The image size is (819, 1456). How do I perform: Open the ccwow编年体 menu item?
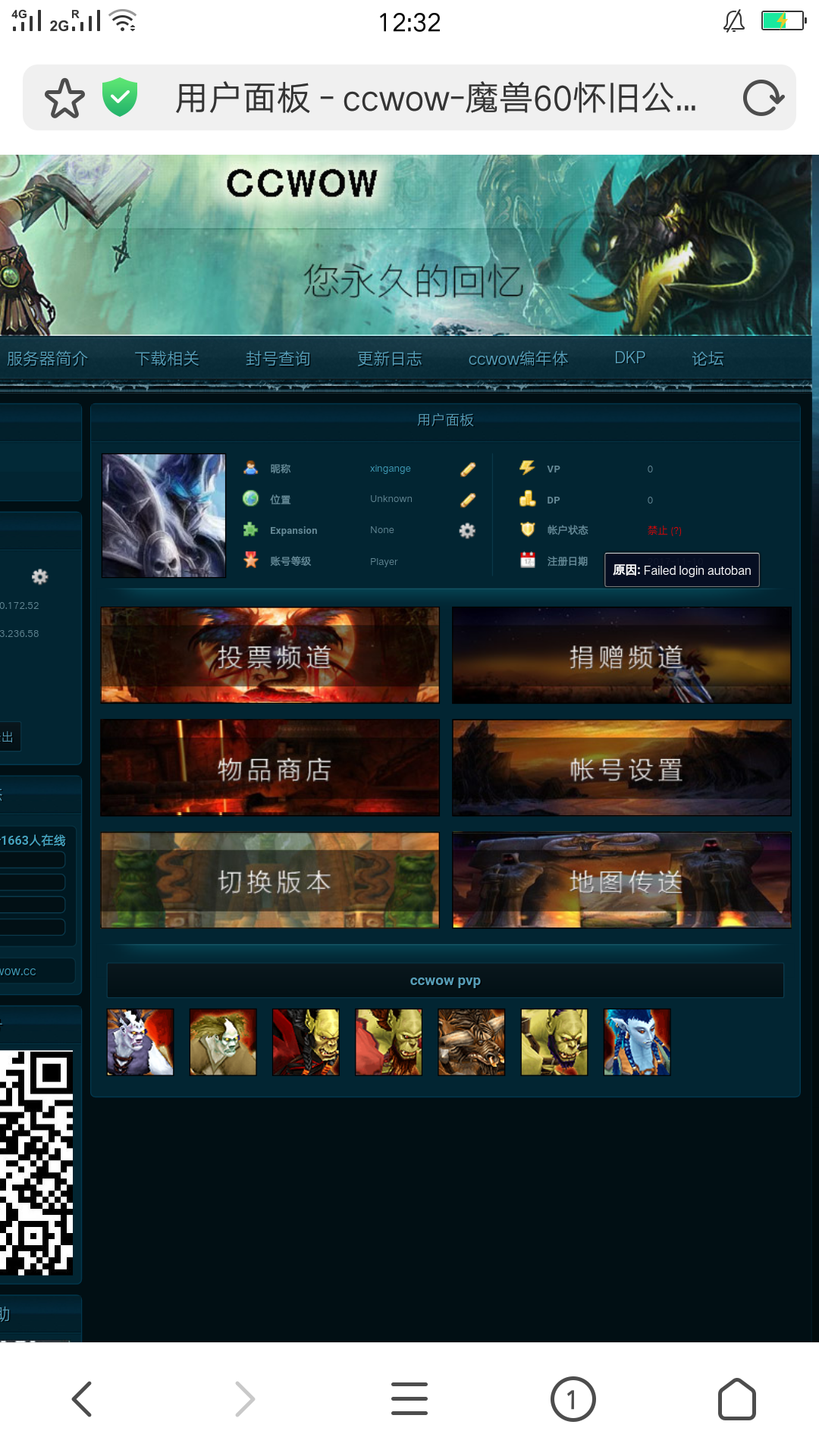(518, 359)
